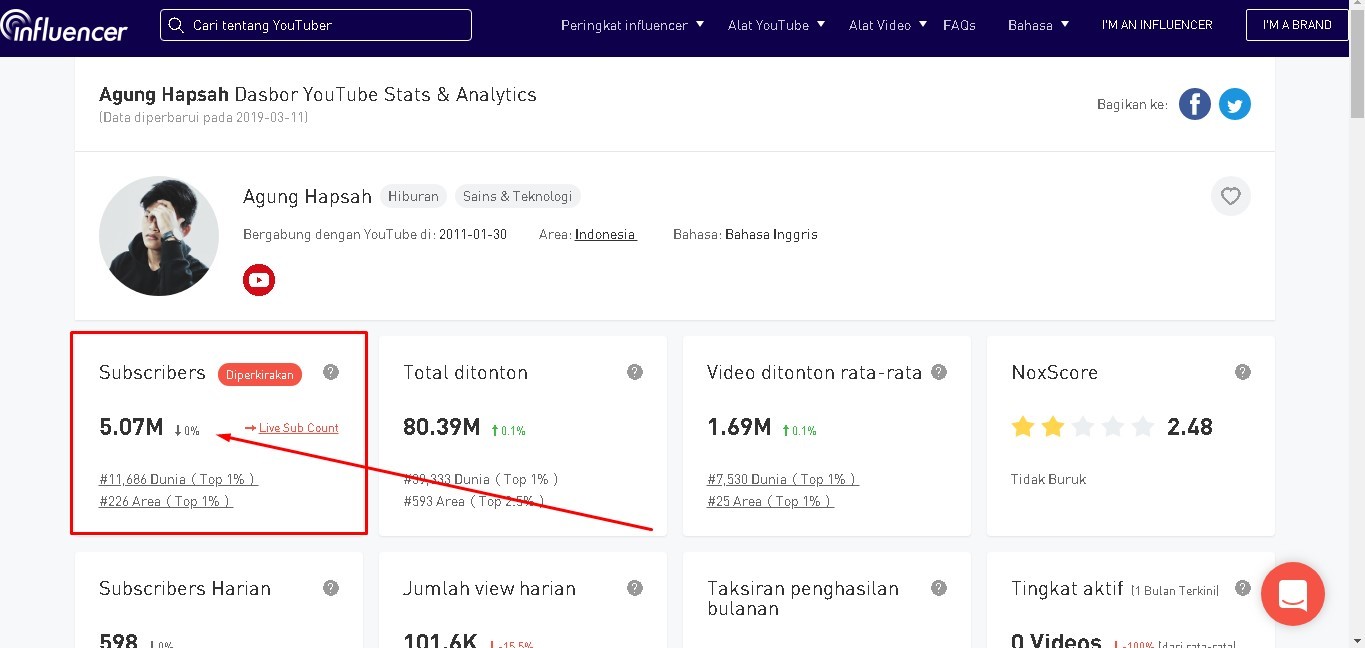Open help icon on Subscribers card

click(331, 372)
